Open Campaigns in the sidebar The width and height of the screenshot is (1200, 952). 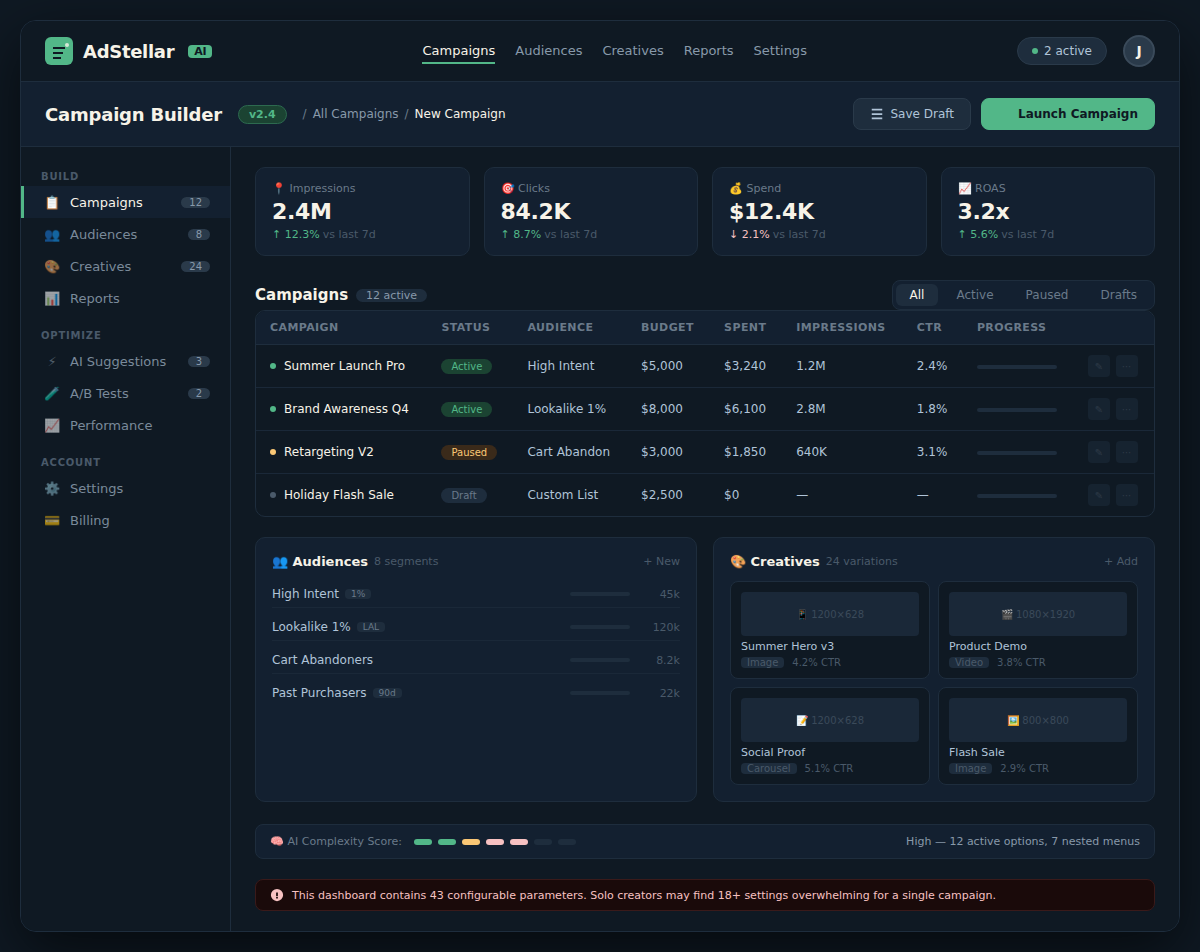tap(126, 202)
